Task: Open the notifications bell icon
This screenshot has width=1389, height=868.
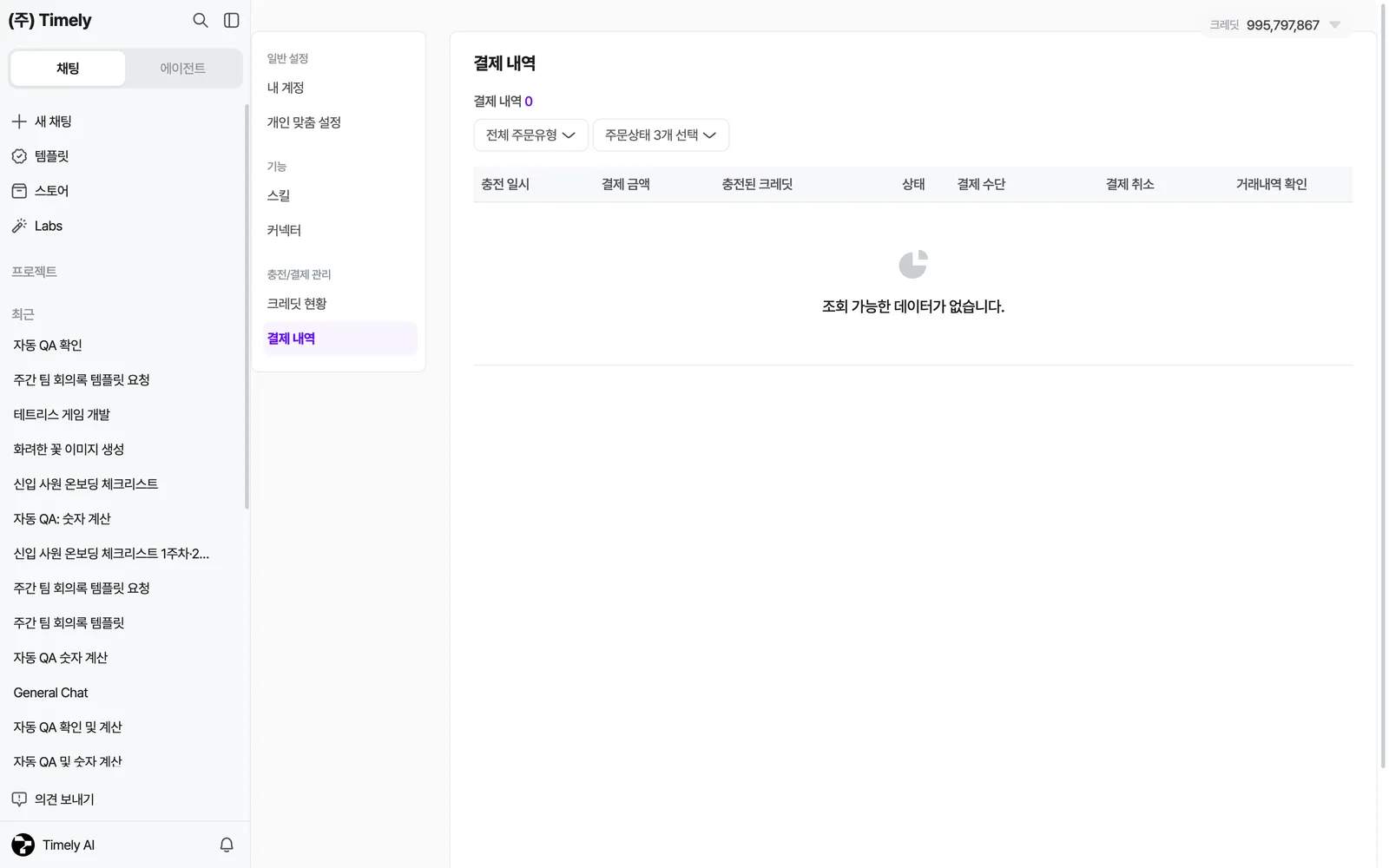Action: (x=227, y=845)
